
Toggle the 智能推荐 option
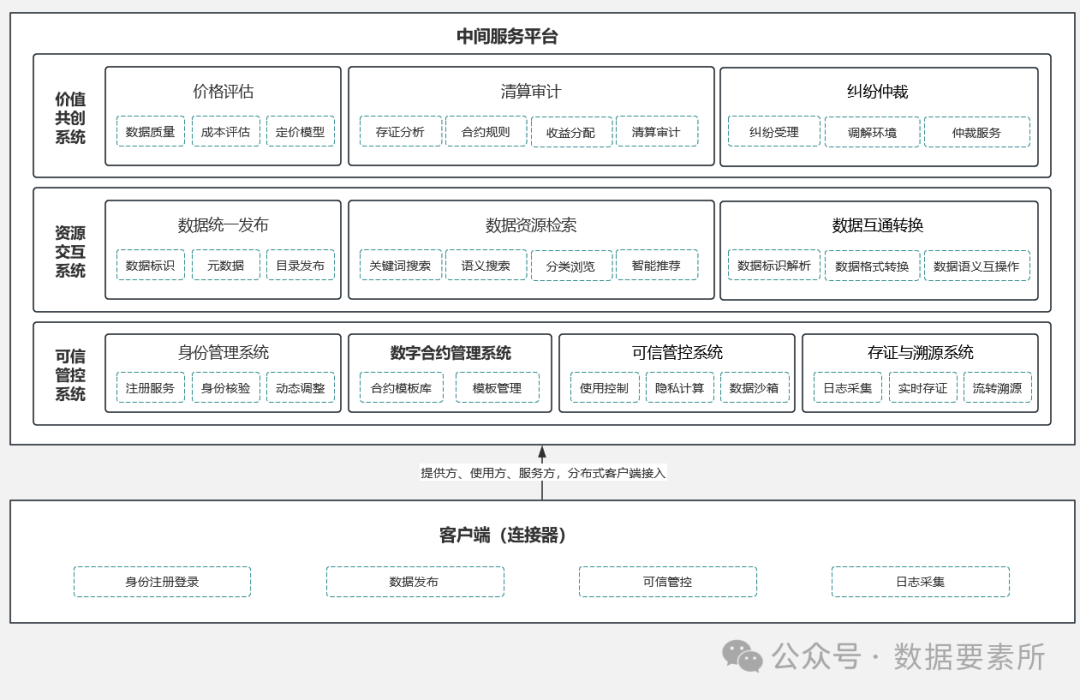[657, 265]
